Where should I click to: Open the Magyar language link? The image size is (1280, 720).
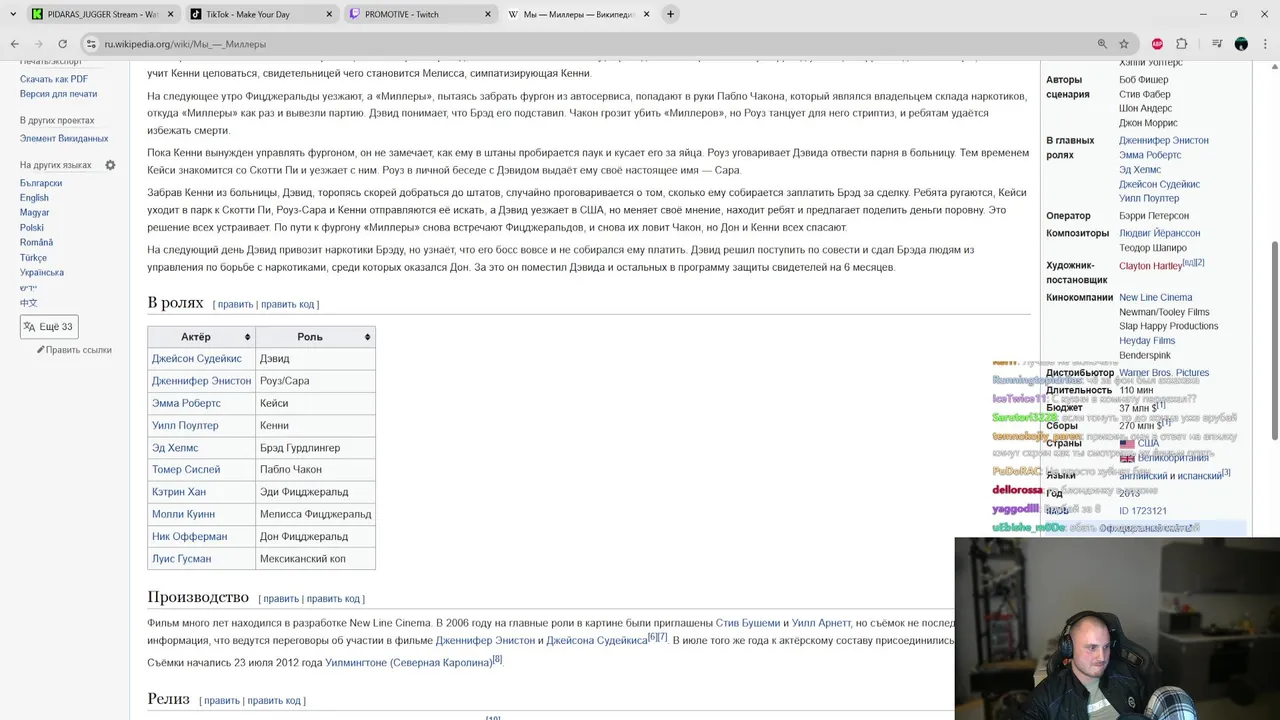coord(34,213)
